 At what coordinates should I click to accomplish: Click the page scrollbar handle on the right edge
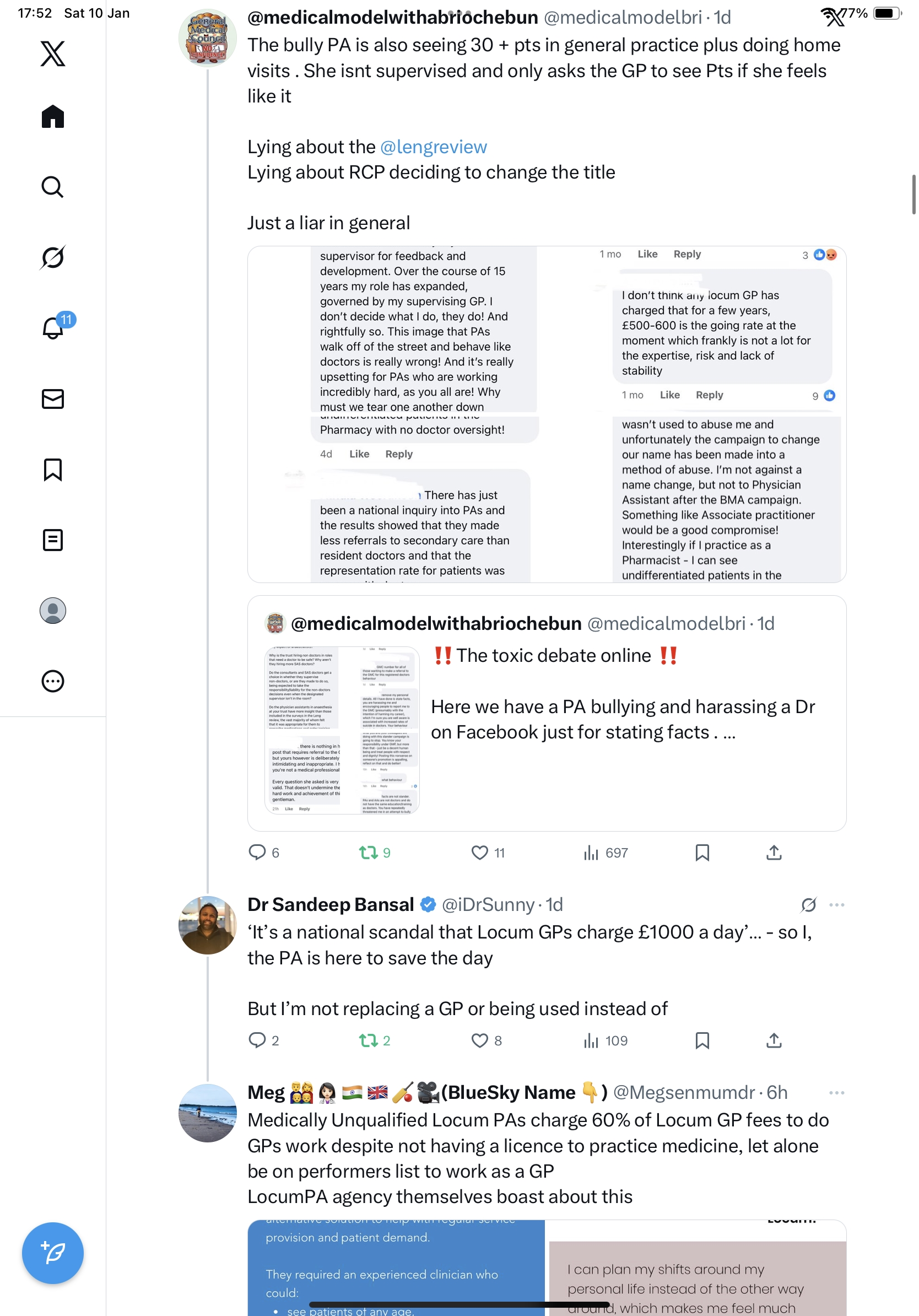click(x=914, y=195)
